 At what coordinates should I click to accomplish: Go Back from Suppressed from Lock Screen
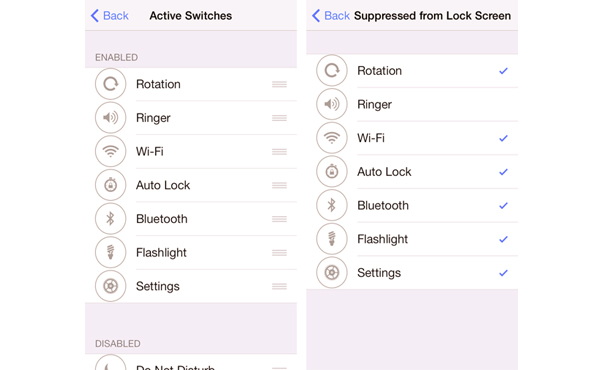pyautogui.click(x=331, y=16)
